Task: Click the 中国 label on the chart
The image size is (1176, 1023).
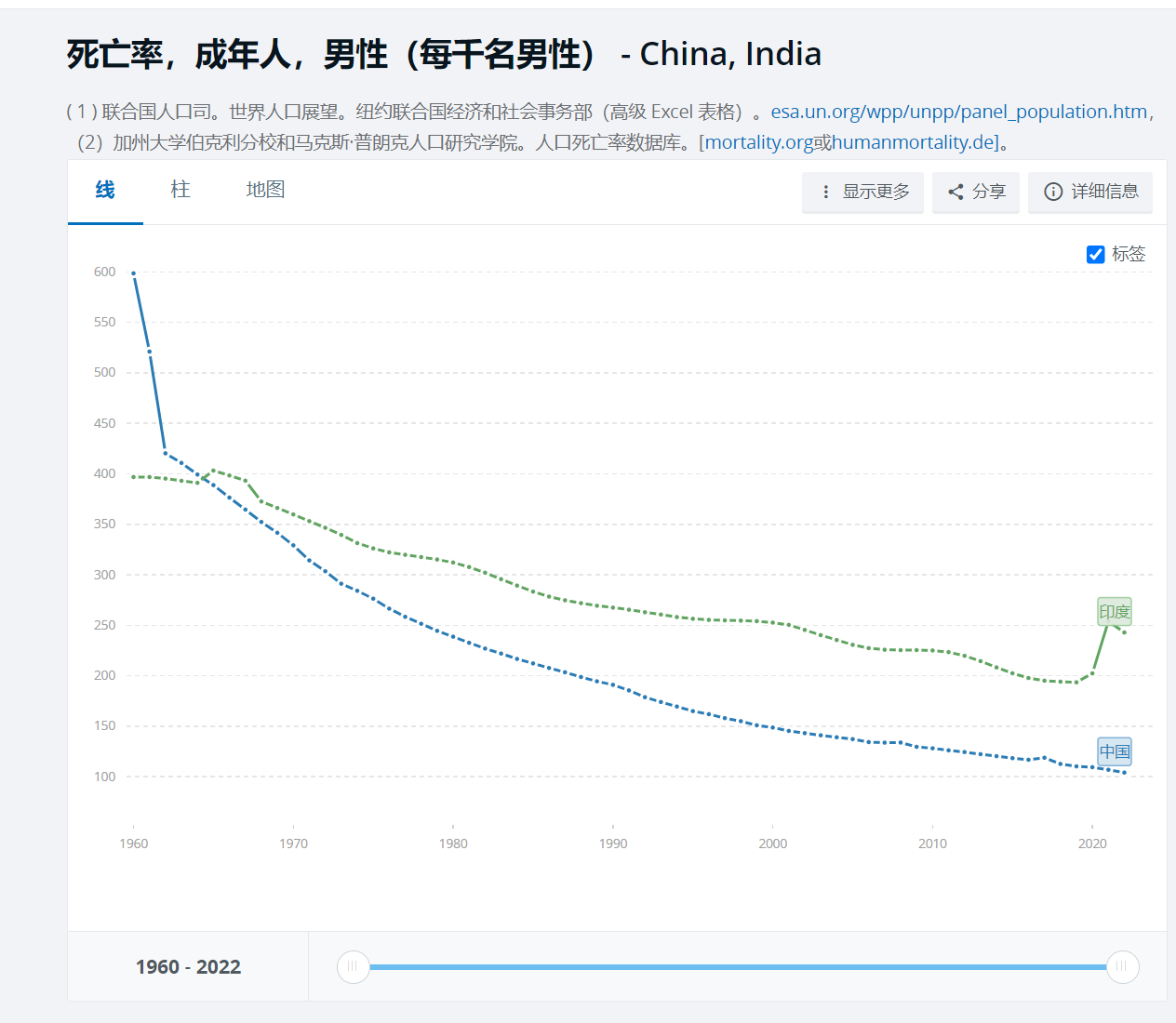Action: tap(1115, 751)
